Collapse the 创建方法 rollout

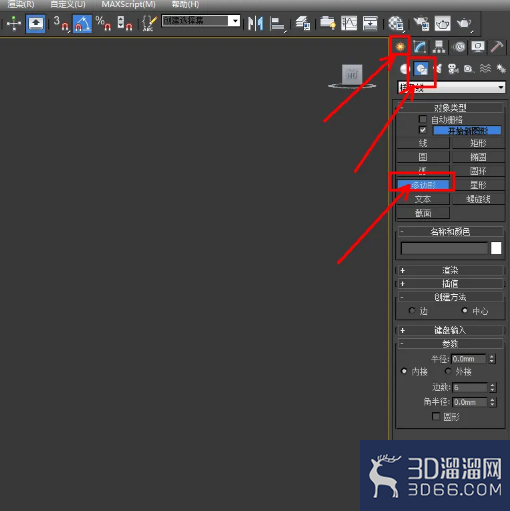click(450, 297)
